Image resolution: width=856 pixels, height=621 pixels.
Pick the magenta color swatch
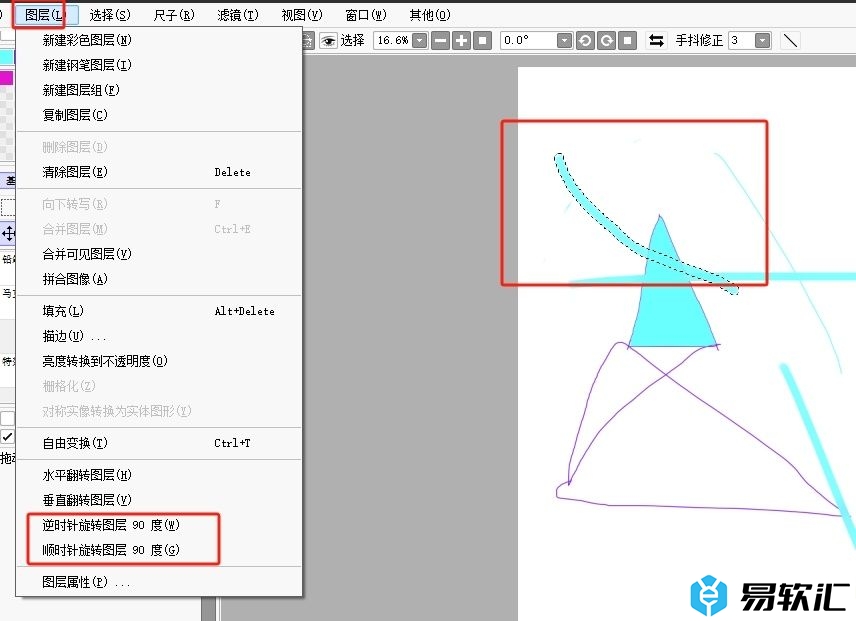pos(7,77)
